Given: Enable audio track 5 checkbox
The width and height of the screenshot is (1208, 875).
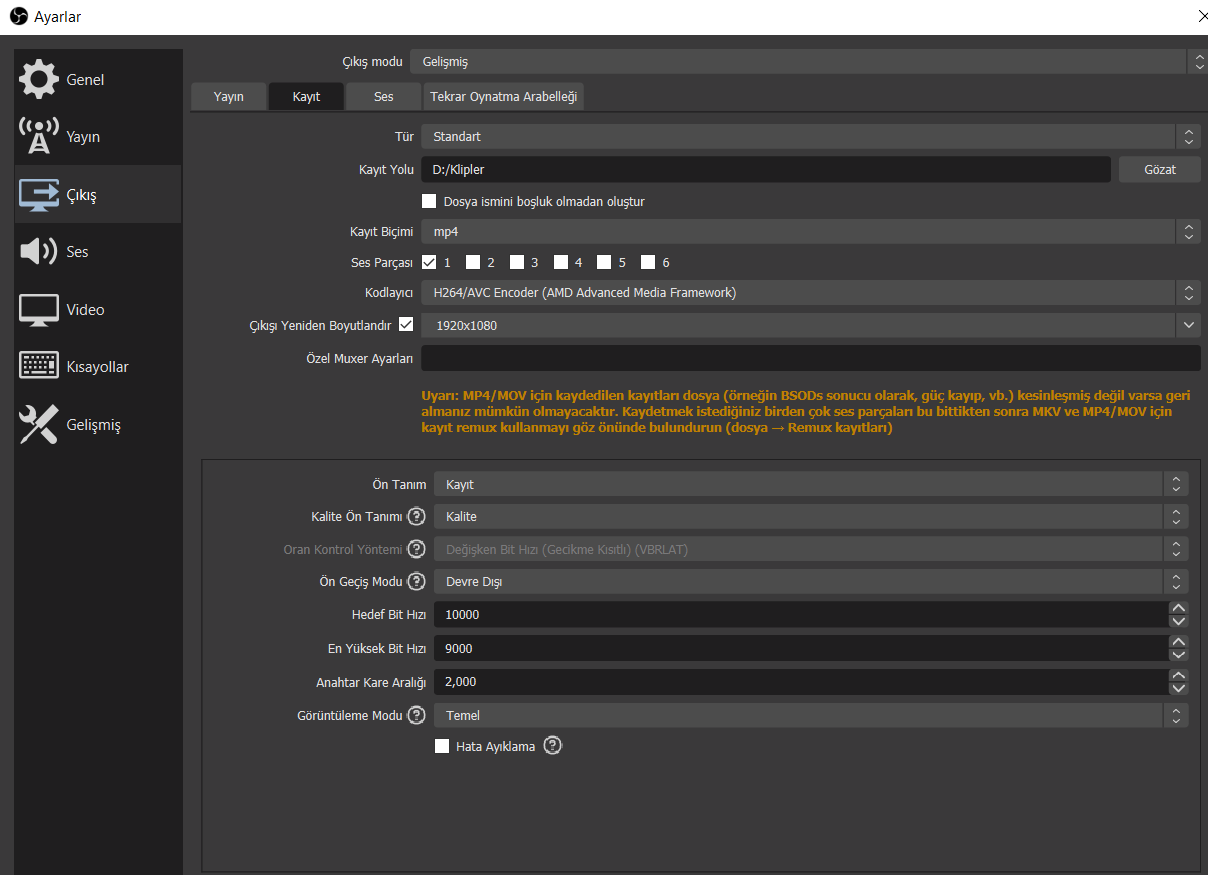Looking at the screenshot, I should coord(604,262).
